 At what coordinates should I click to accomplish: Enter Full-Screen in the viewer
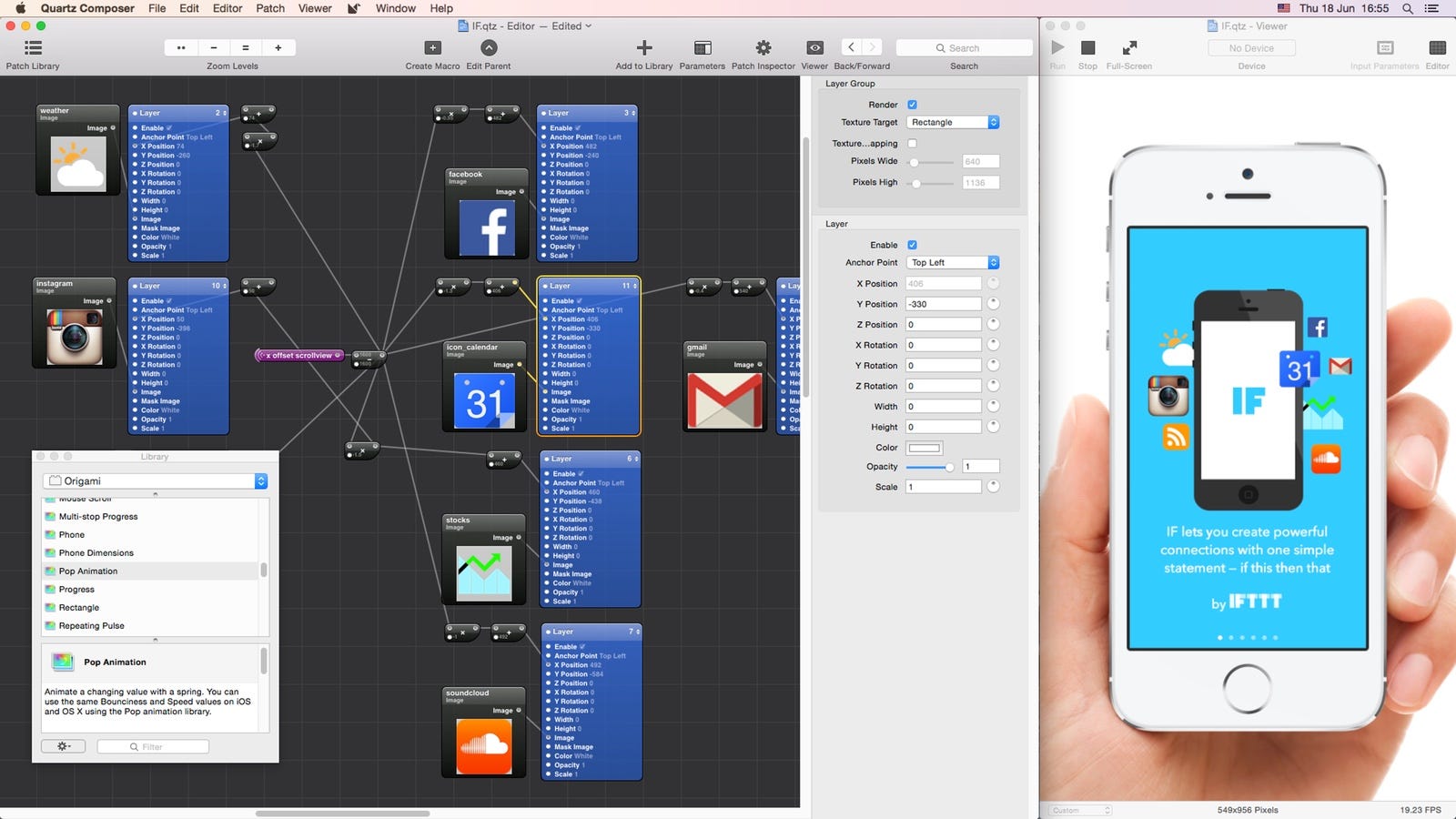pos(1129,48)
